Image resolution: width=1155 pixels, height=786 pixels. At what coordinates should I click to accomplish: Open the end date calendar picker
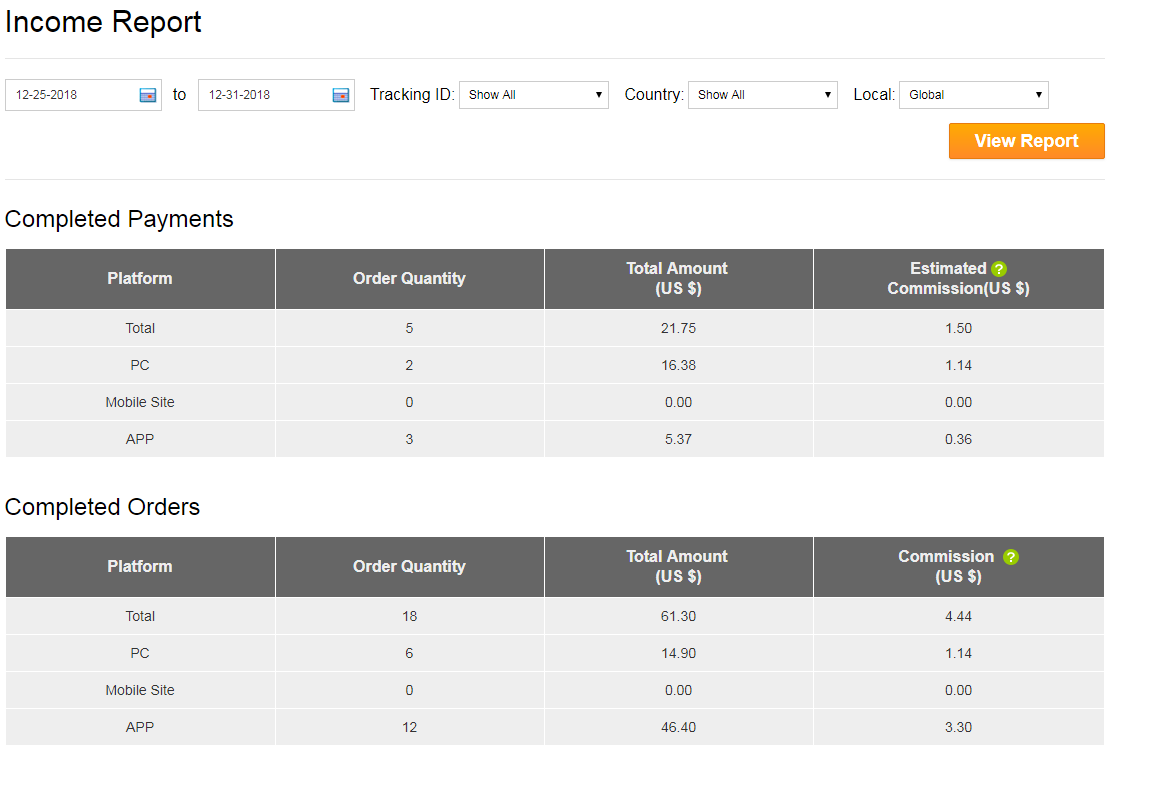pyautogui.click(x=340, y=95)
